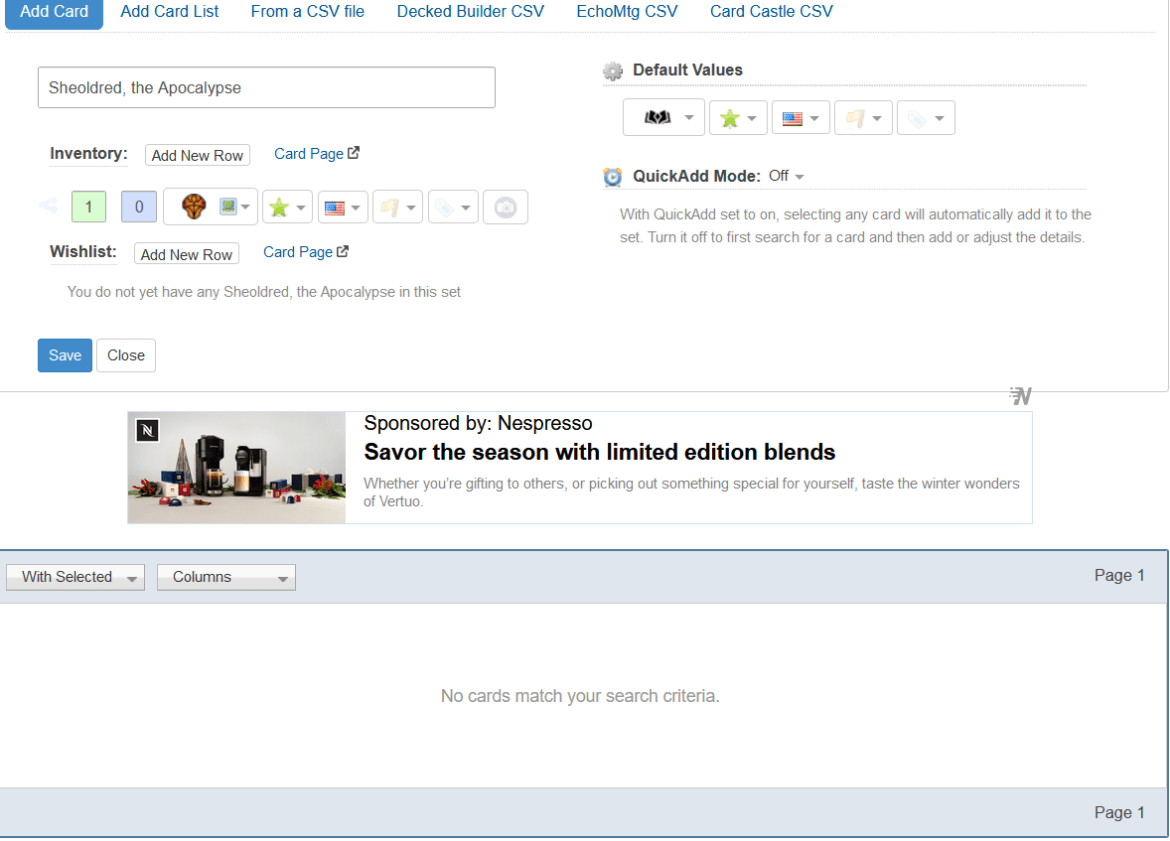Image resolution: width=1170 pixels, height=841 pixels.
Task: Click the gear icon beside Default Values
Action: [x=613, y=71]
